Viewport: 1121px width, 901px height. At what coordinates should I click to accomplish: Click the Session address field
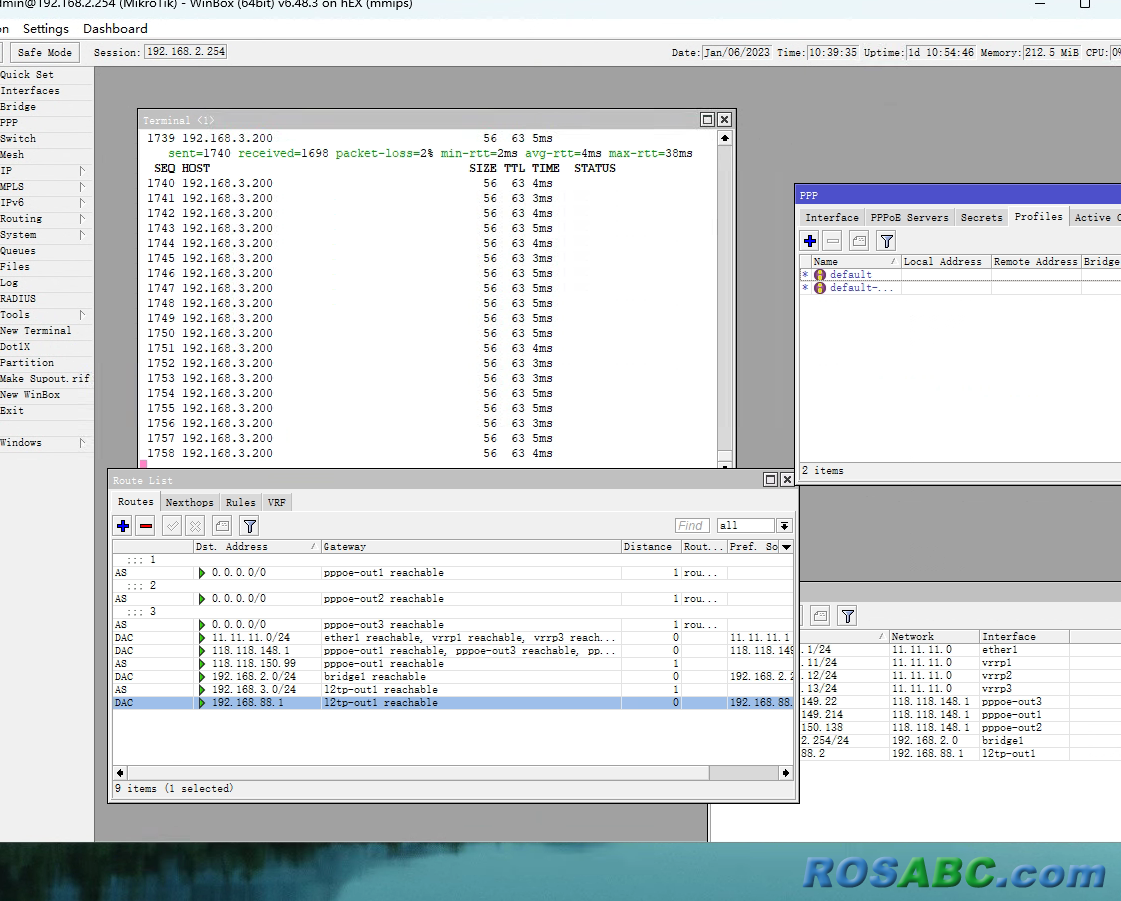[186, 51]
